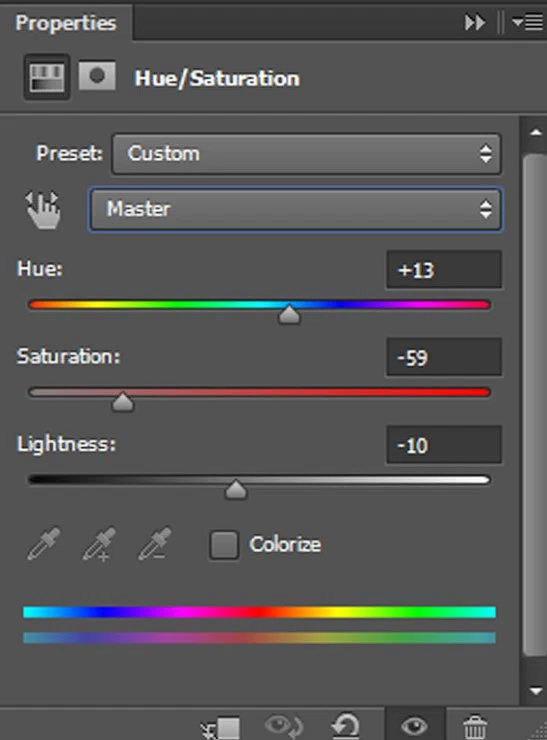Select the layer mask icon

click(97, 76)
